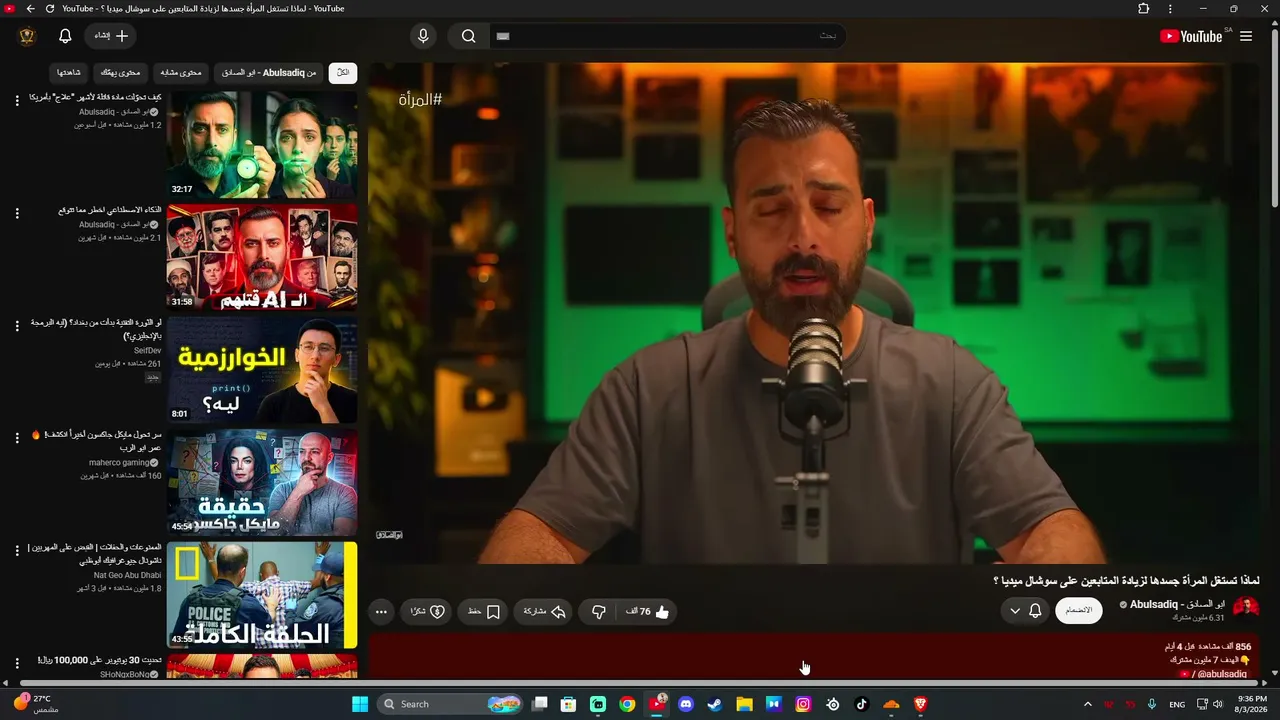The width and height of the screenshot is (1280, 720).
Task: Go to YouTube home via the logo
Action: click(x=1191, y=36)
